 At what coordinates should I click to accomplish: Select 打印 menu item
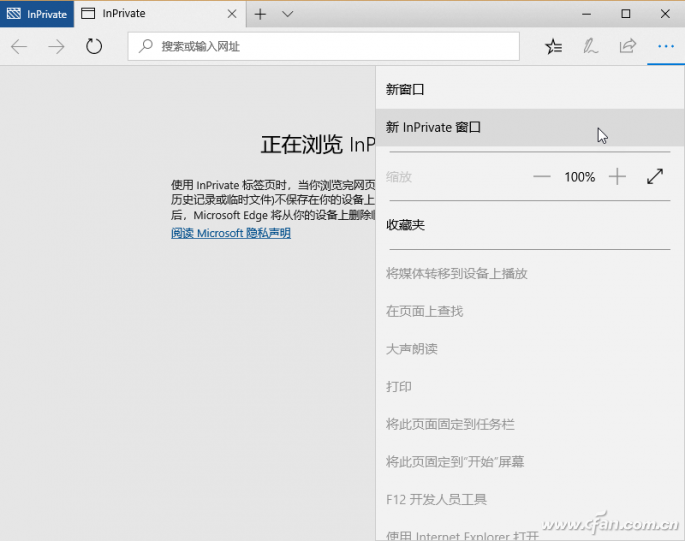pos(530,386)
